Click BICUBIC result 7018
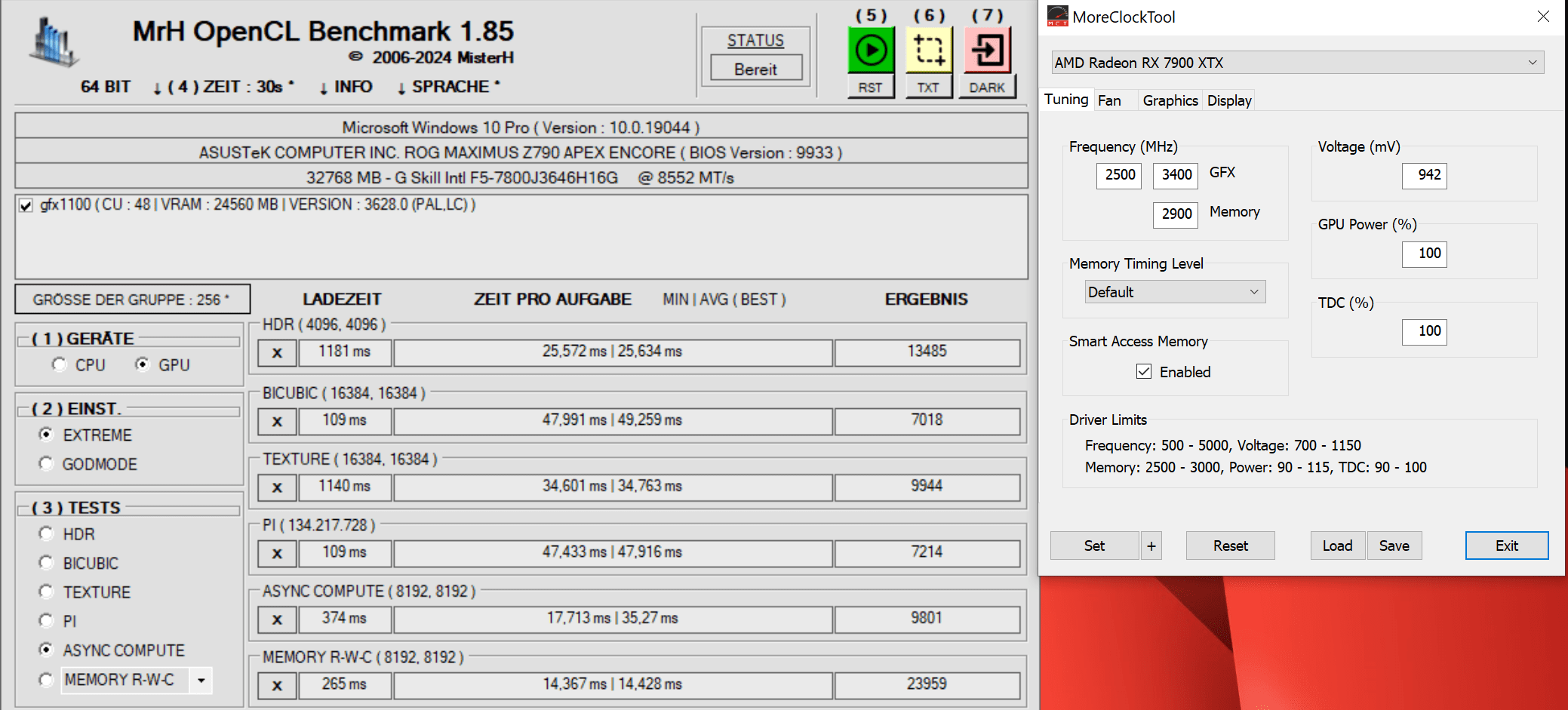The image size is (1568, 710). (927, 420)
